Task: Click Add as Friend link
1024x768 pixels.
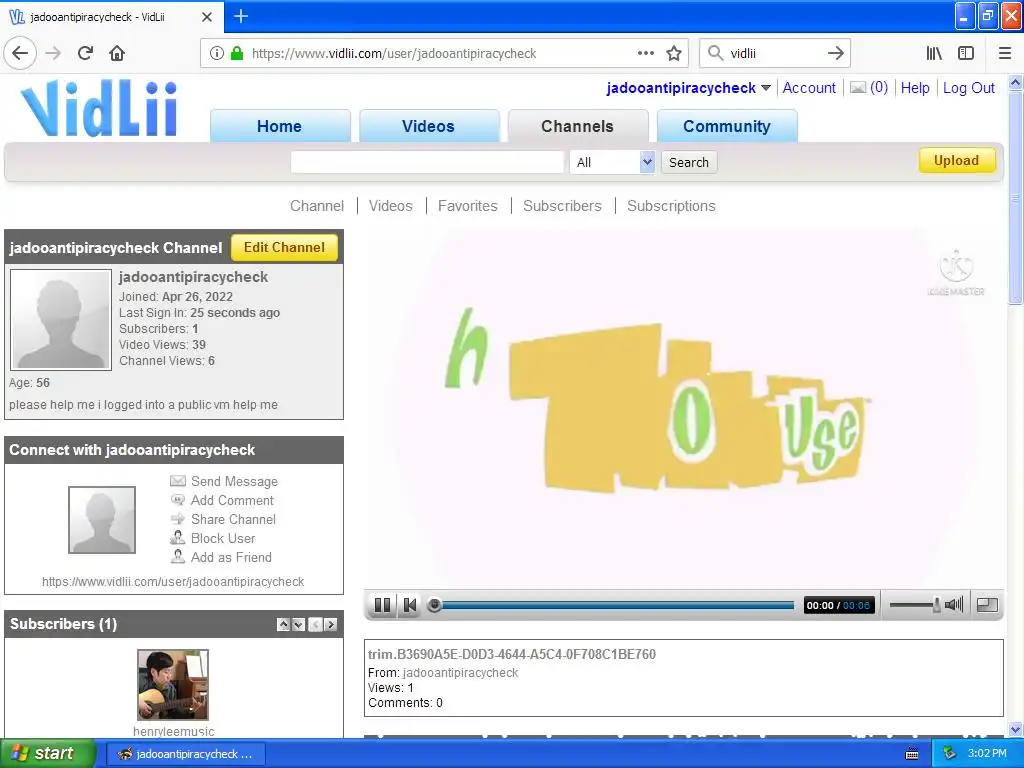Action: 231,557
